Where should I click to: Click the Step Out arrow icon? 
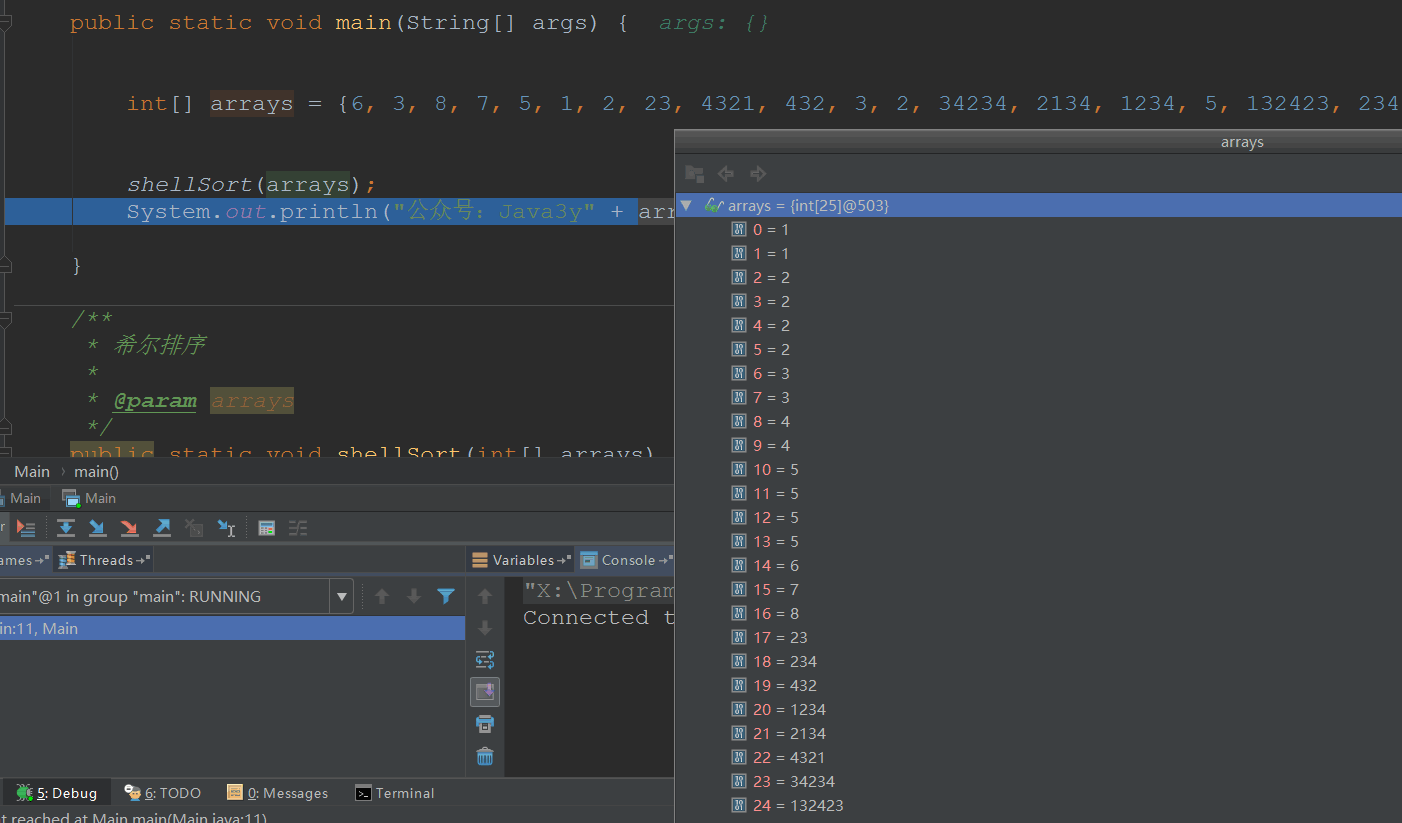tap(162, 528)
